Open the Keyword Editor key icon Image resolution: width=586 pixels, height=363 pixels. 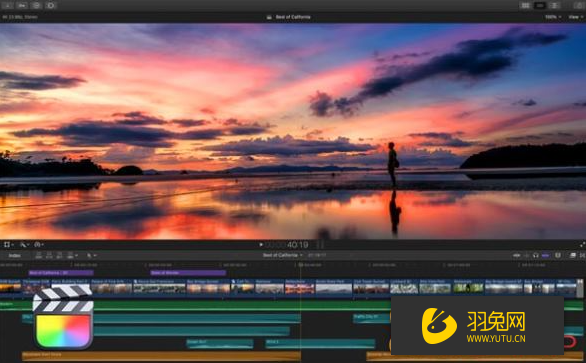coord(22,5)
